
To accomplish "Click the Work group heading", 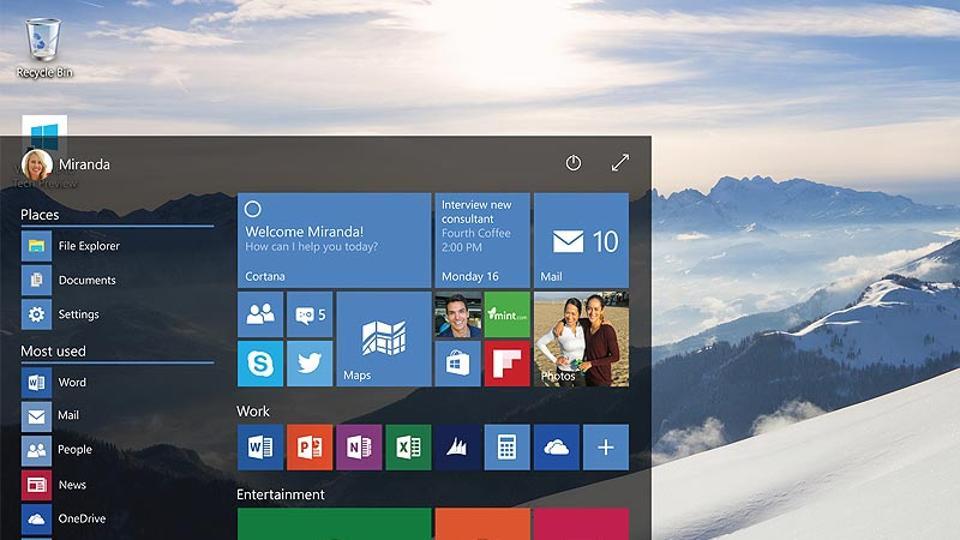I will click(x=253, y=411).
